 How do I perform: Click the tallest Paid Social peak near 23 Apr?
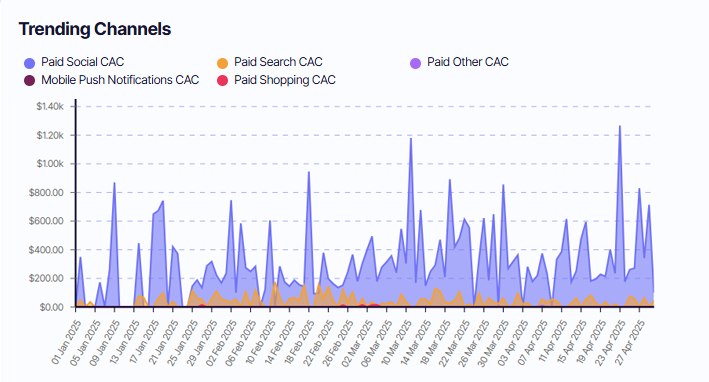click(619, 126)
